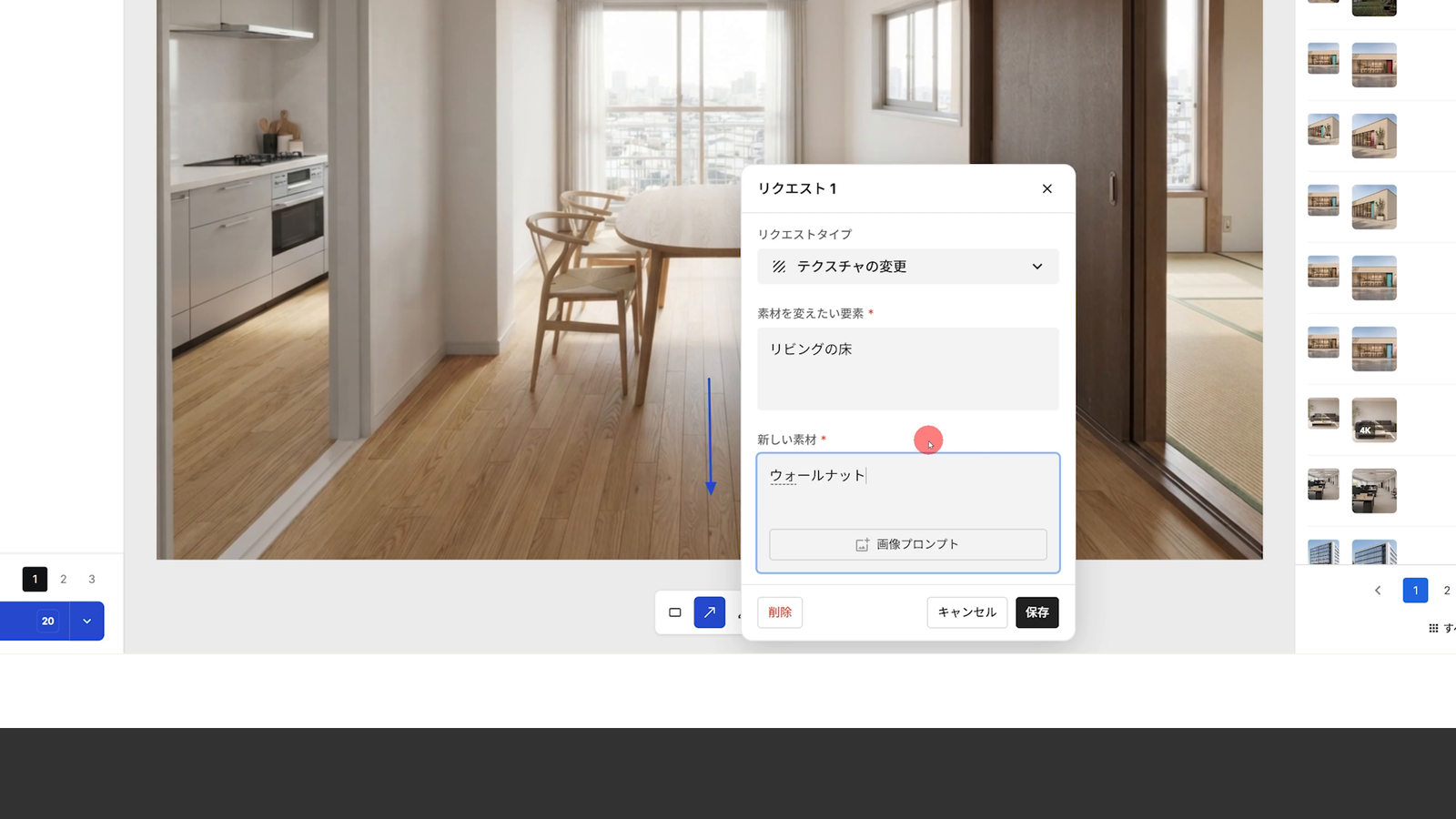Select page 1 in the left pagination
The image size is (1456, 819).
click(35, 579)
